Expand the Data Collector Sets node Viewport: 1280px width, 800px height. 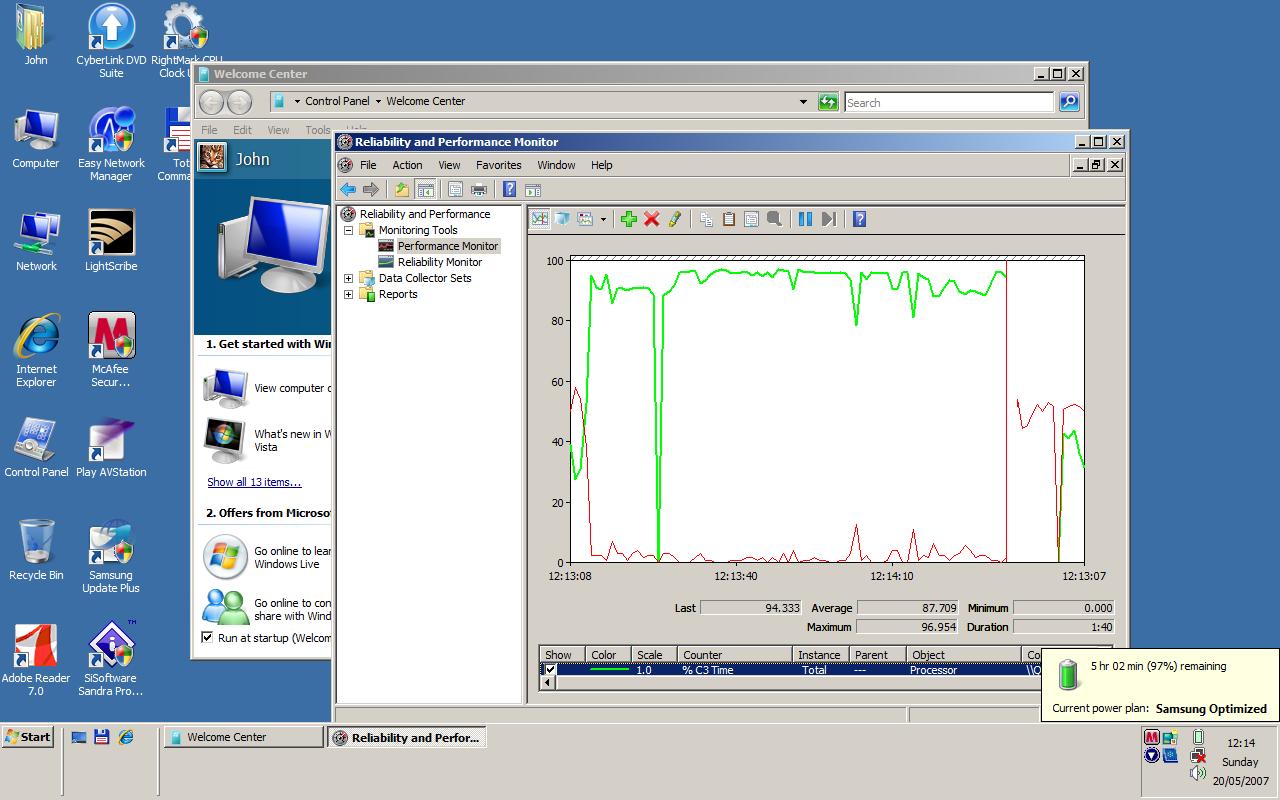(348, 278)
